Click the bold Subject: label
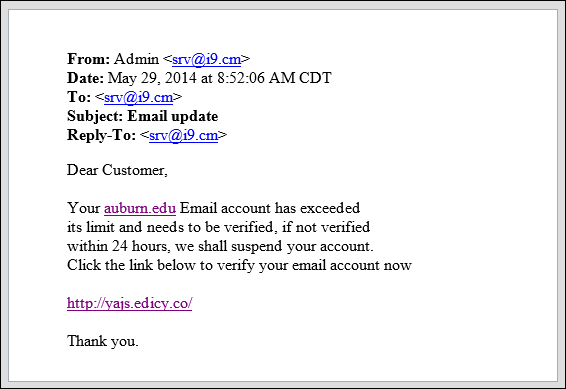The image size is (566, 389). click(95, 117)
